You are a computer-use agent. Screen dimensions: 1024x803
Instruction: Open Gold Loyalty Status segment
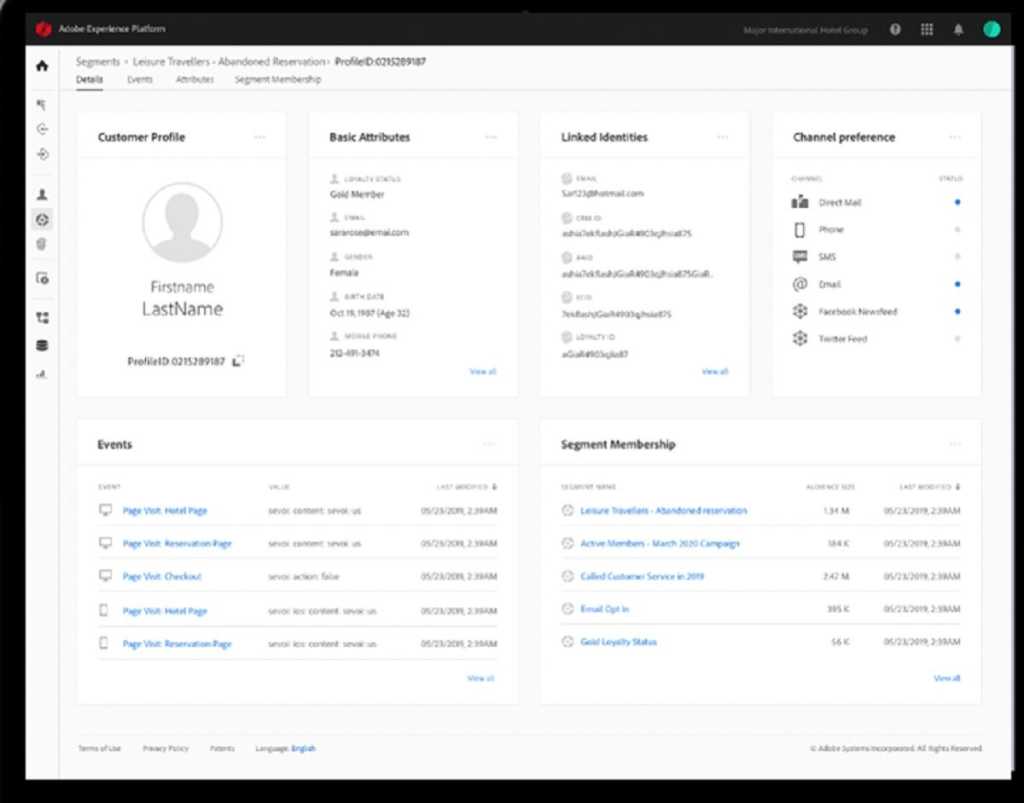pyautogui.click(x=618, y=642)
